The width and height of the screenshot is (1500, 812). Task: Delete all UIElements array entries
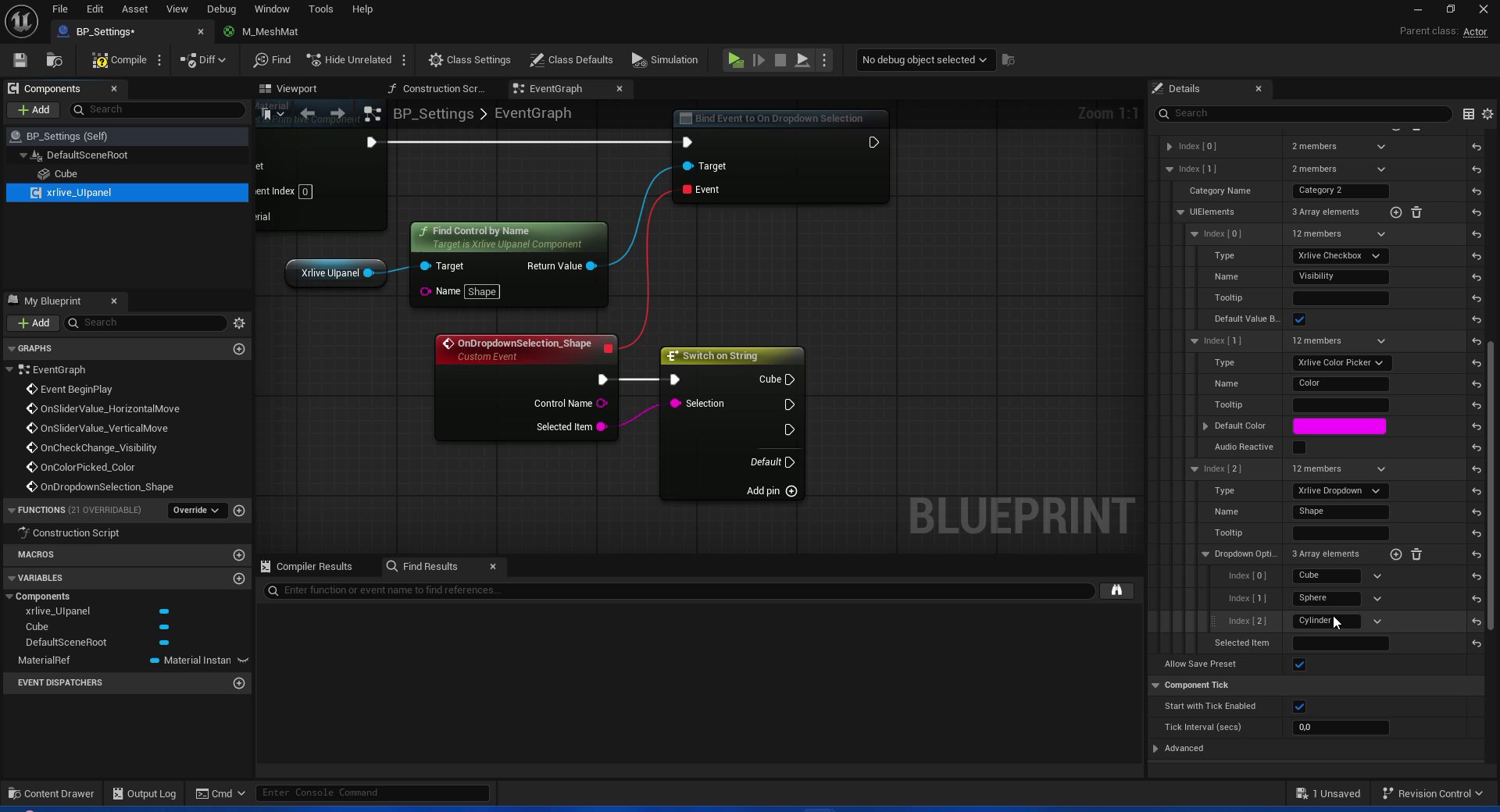tap(1416, 212)
